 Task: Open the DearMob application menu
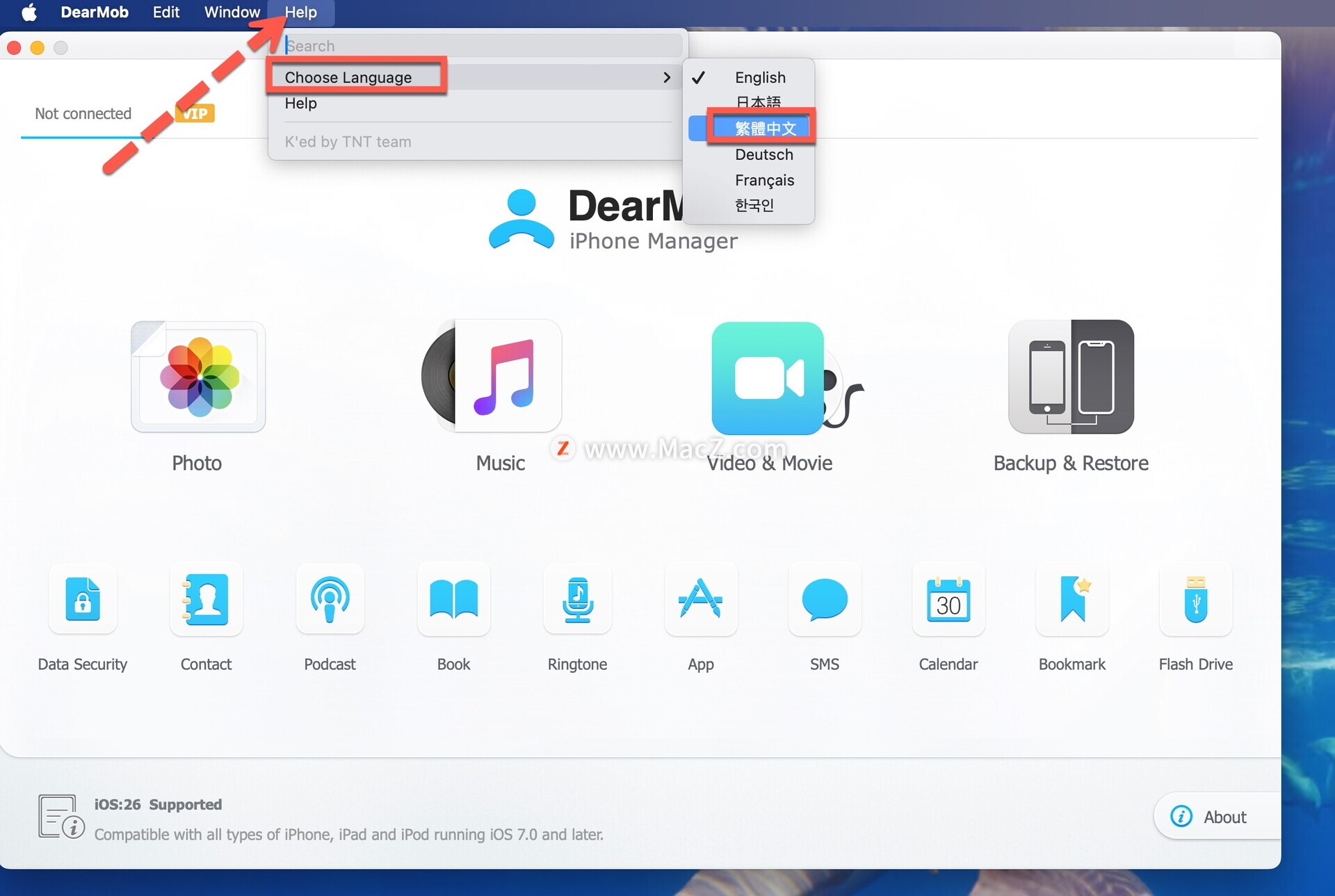point(95,12)
